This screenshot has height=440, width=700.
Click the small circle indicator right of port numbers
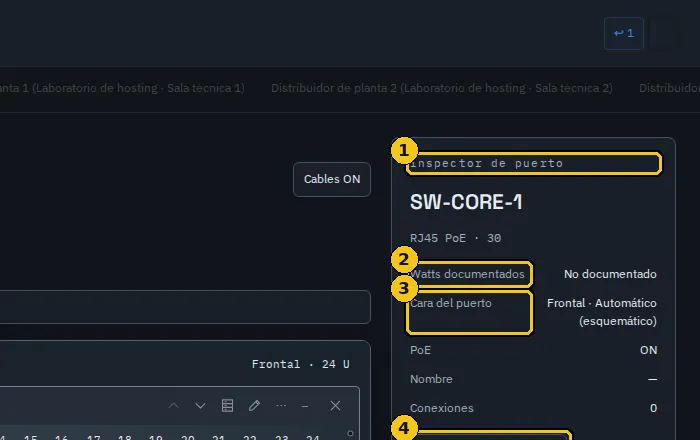(x=350, y=433)
